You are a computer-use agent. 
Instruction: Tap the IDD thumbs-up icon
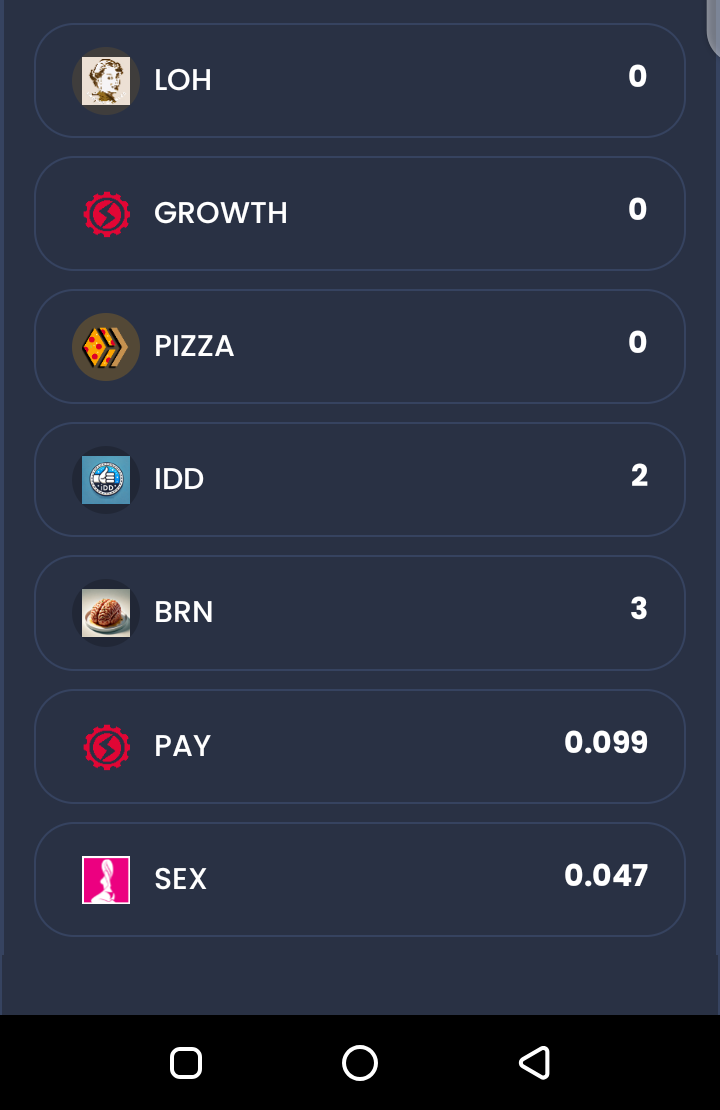point(106,480)
